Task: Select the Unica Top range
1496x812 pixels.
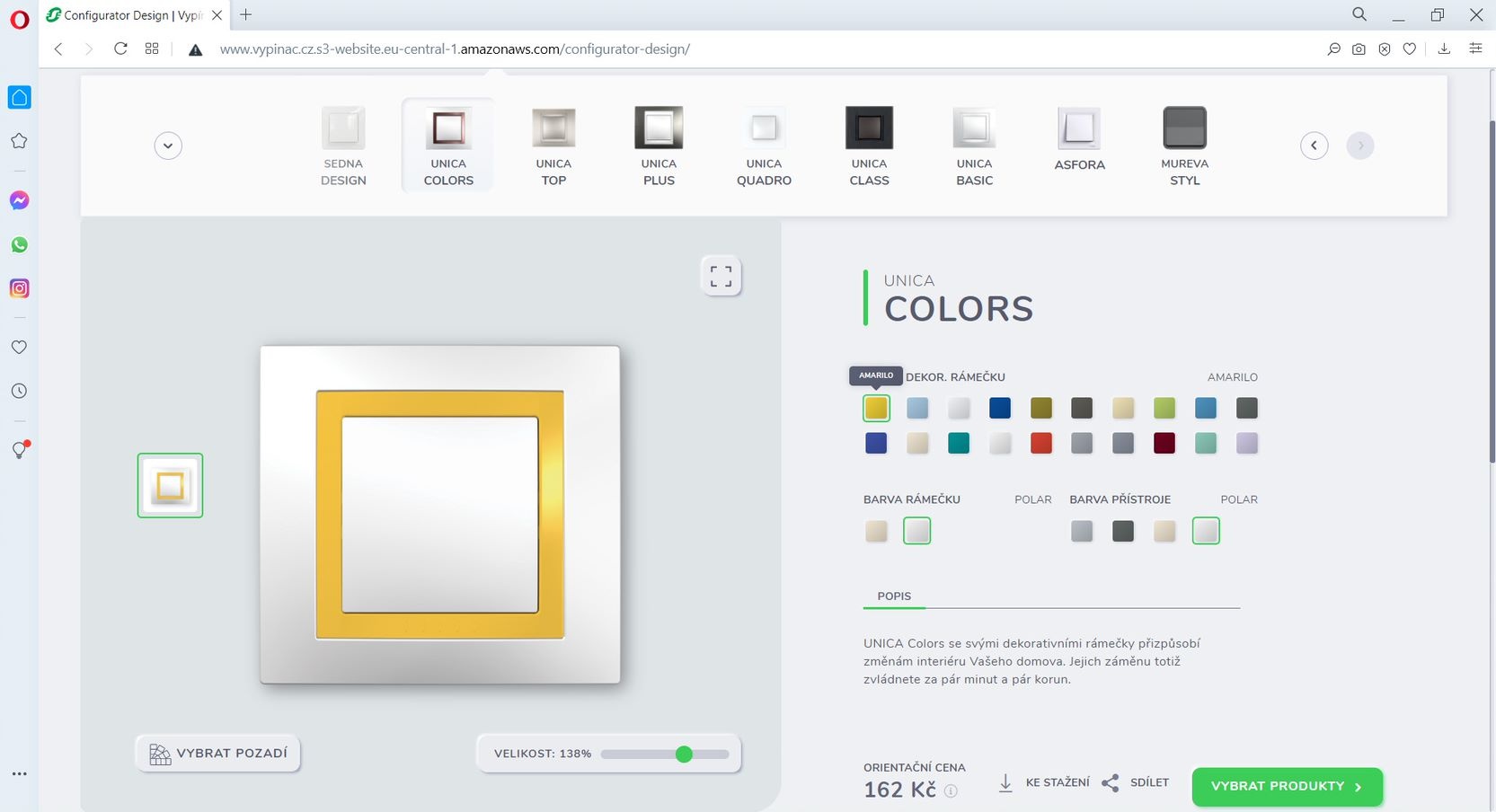Action: [x=553, y=146]
